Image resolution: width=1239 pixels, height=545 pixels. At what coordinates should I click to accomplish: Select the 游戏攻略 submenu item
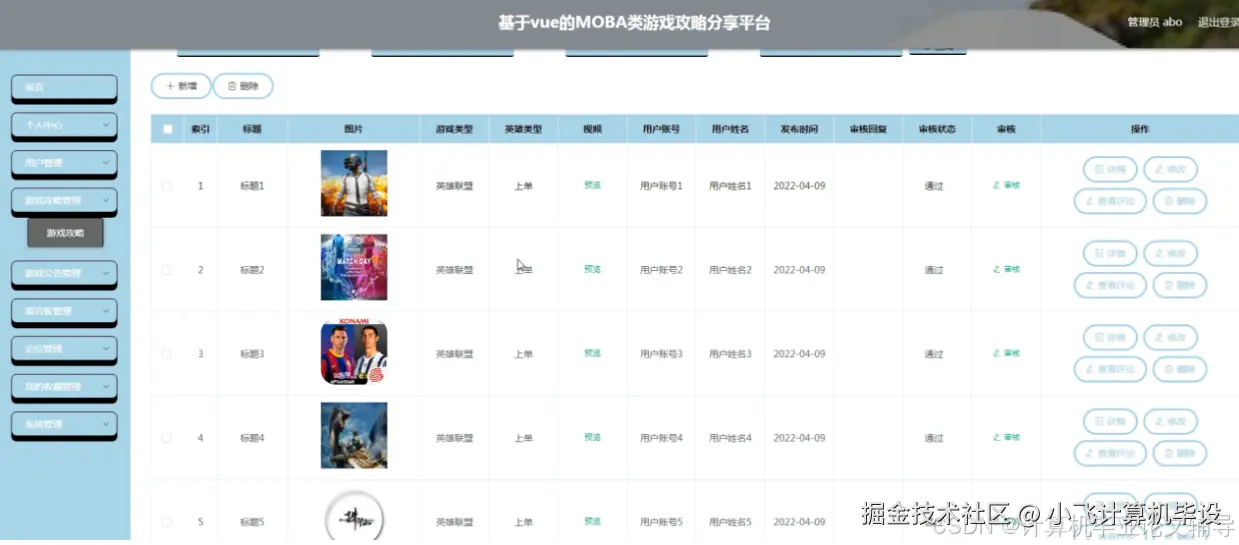pos(65,233)
